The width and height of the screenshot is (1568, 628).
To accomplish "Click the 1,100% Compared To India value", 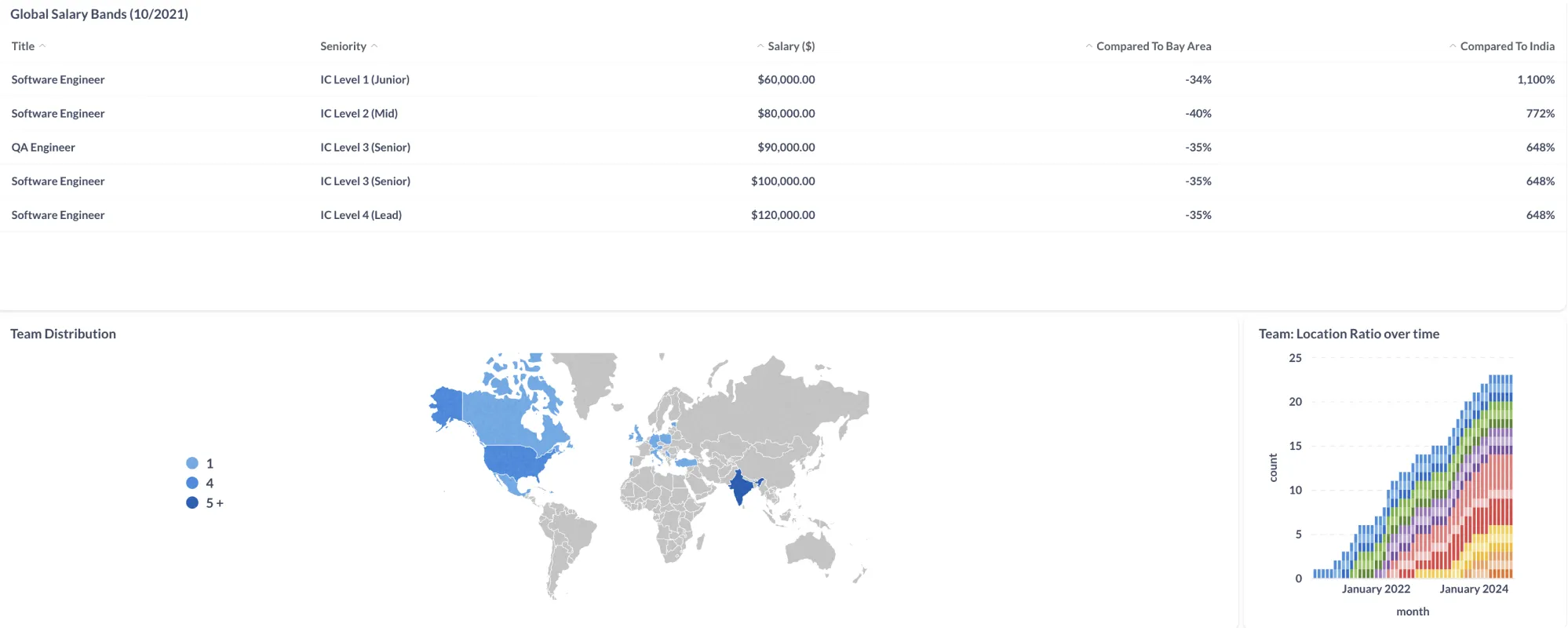I will pyautogui.click(x=1535, y=80).
